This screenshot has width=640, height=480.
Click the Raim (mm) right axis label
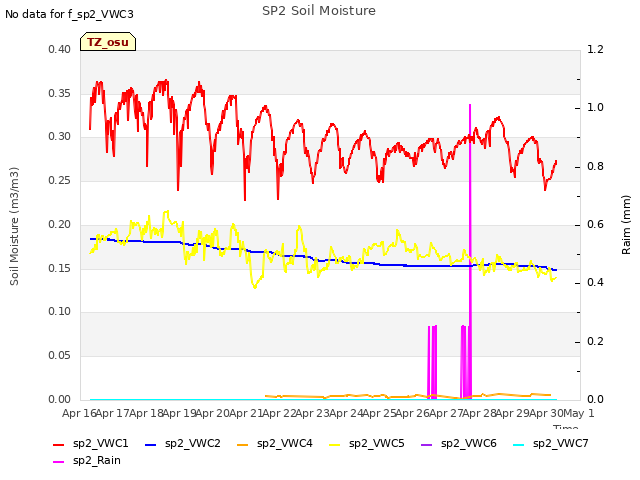626,225
